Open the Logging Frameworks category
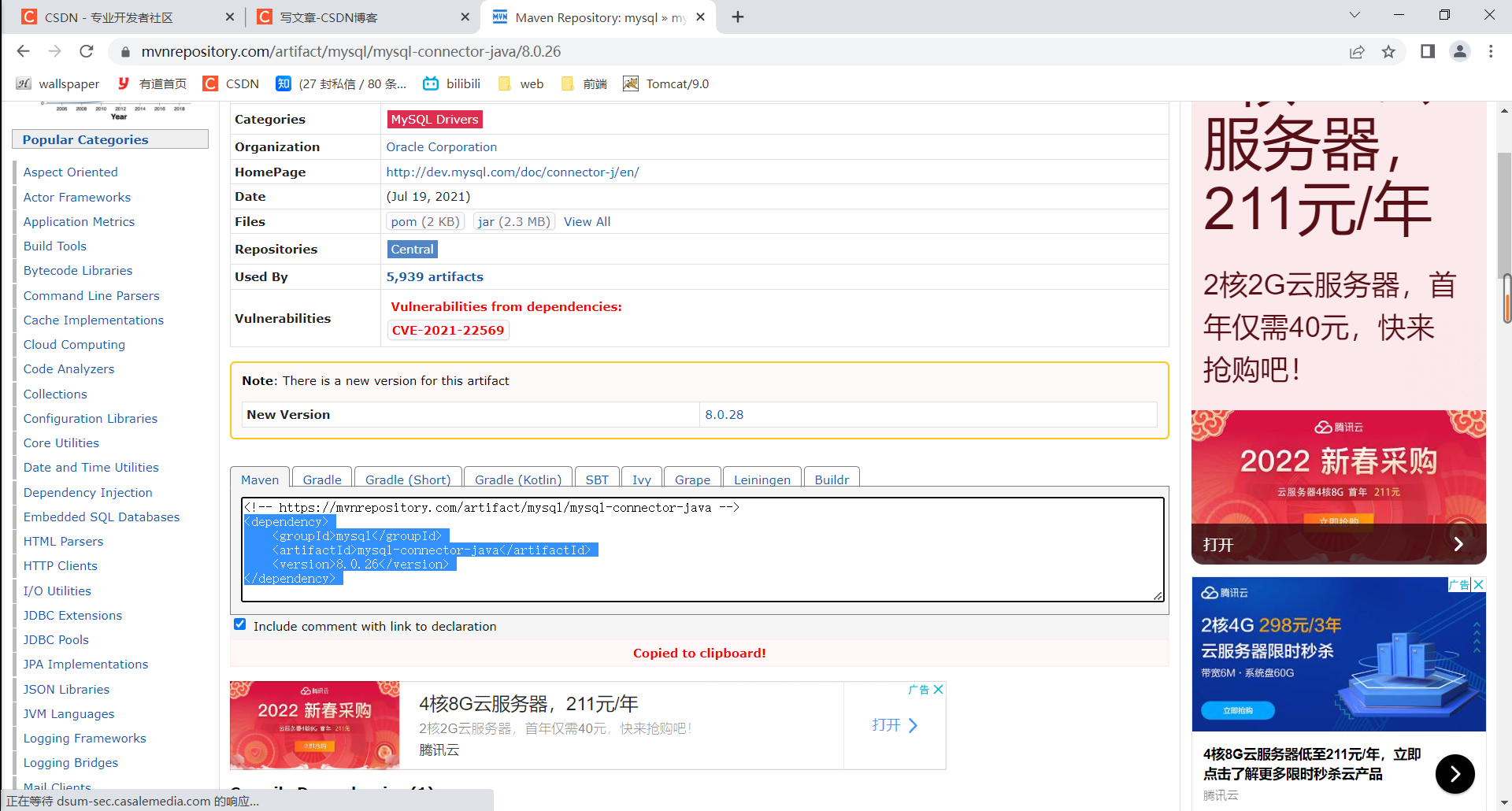1512x811 pixels. click(x=85, y=738)
